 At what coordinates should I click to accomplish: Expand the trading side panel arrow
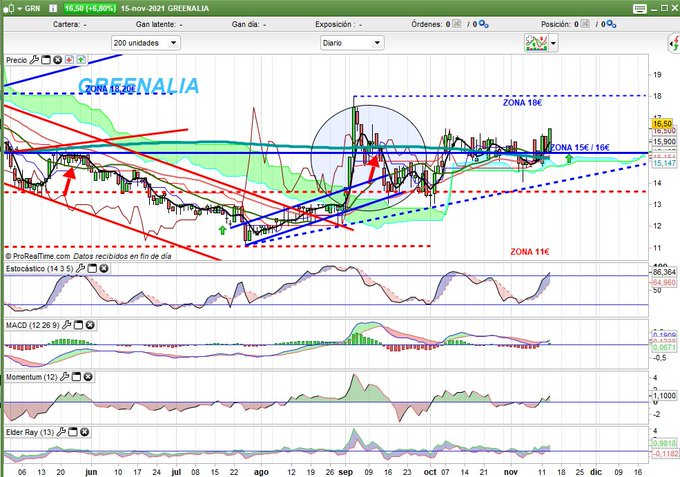coord(673,43)
